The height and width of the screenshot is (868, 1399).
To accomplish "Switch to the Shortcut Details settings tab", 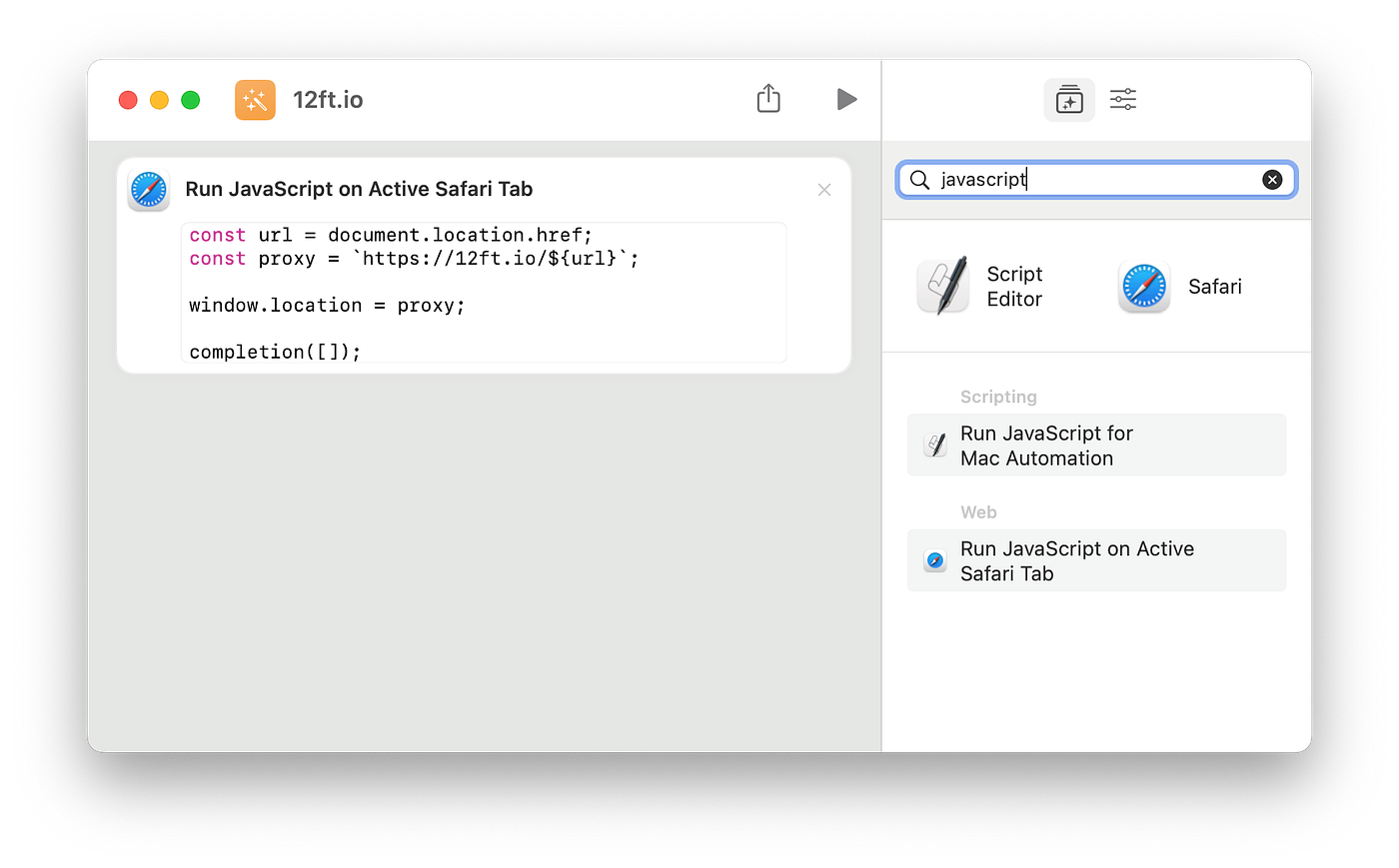I will (1122, 99).
